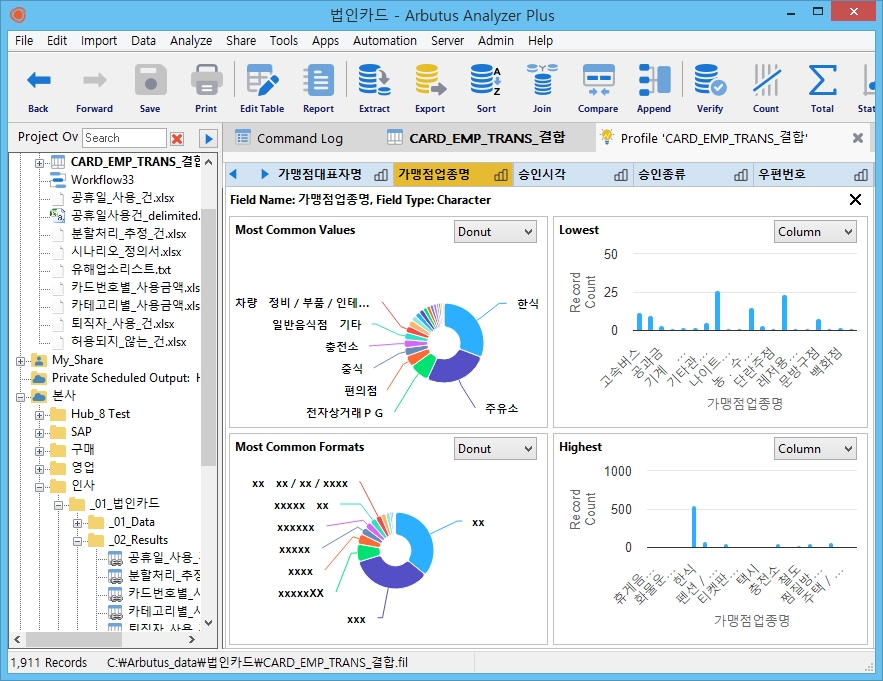Select the Join command icon
Image resolution: width=883 pixels, height=681 pixels.
pyautogui.click(x=542, y=88)
